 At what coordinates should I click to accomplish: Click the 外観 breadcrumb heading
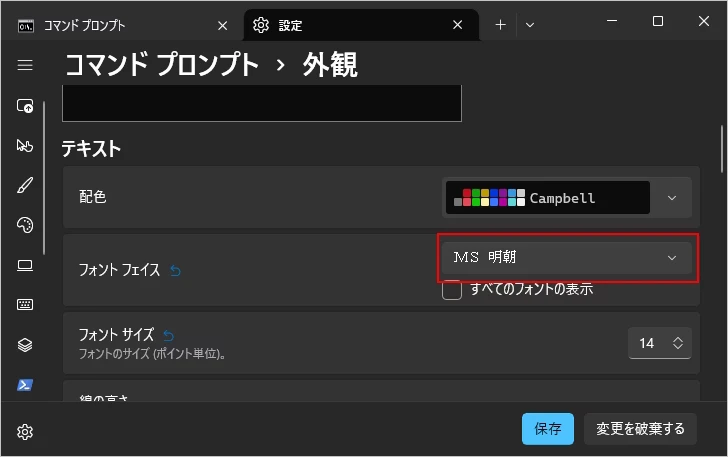(x=330, y=65)
